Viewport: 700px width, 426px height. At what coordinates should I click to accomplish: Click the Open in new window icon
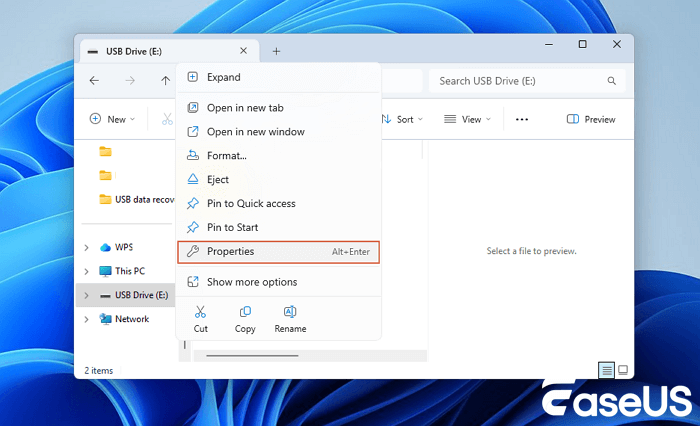(192, 131)
